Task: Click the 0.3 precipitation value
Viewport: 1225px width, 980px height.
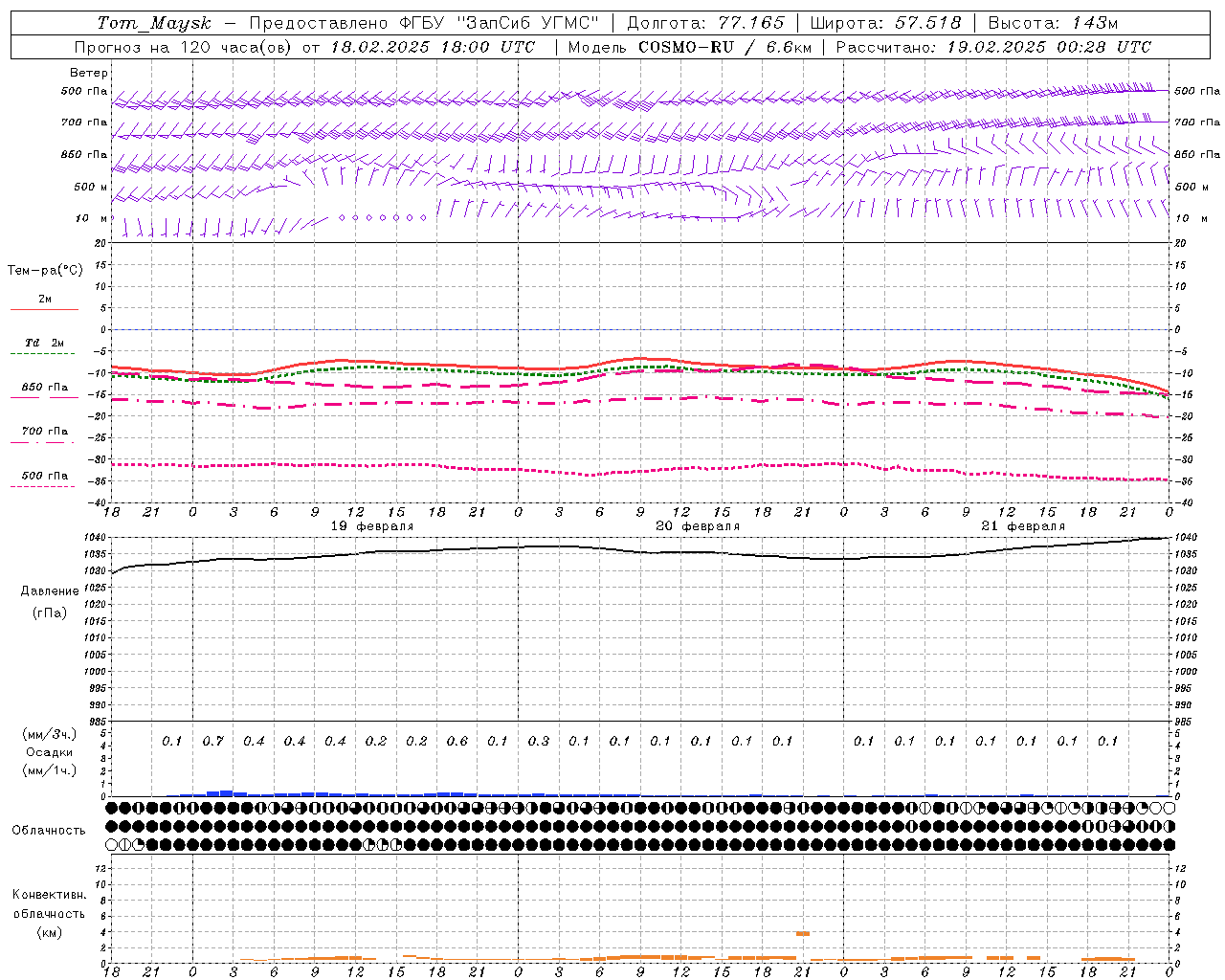Action: (x=539, y=741)
